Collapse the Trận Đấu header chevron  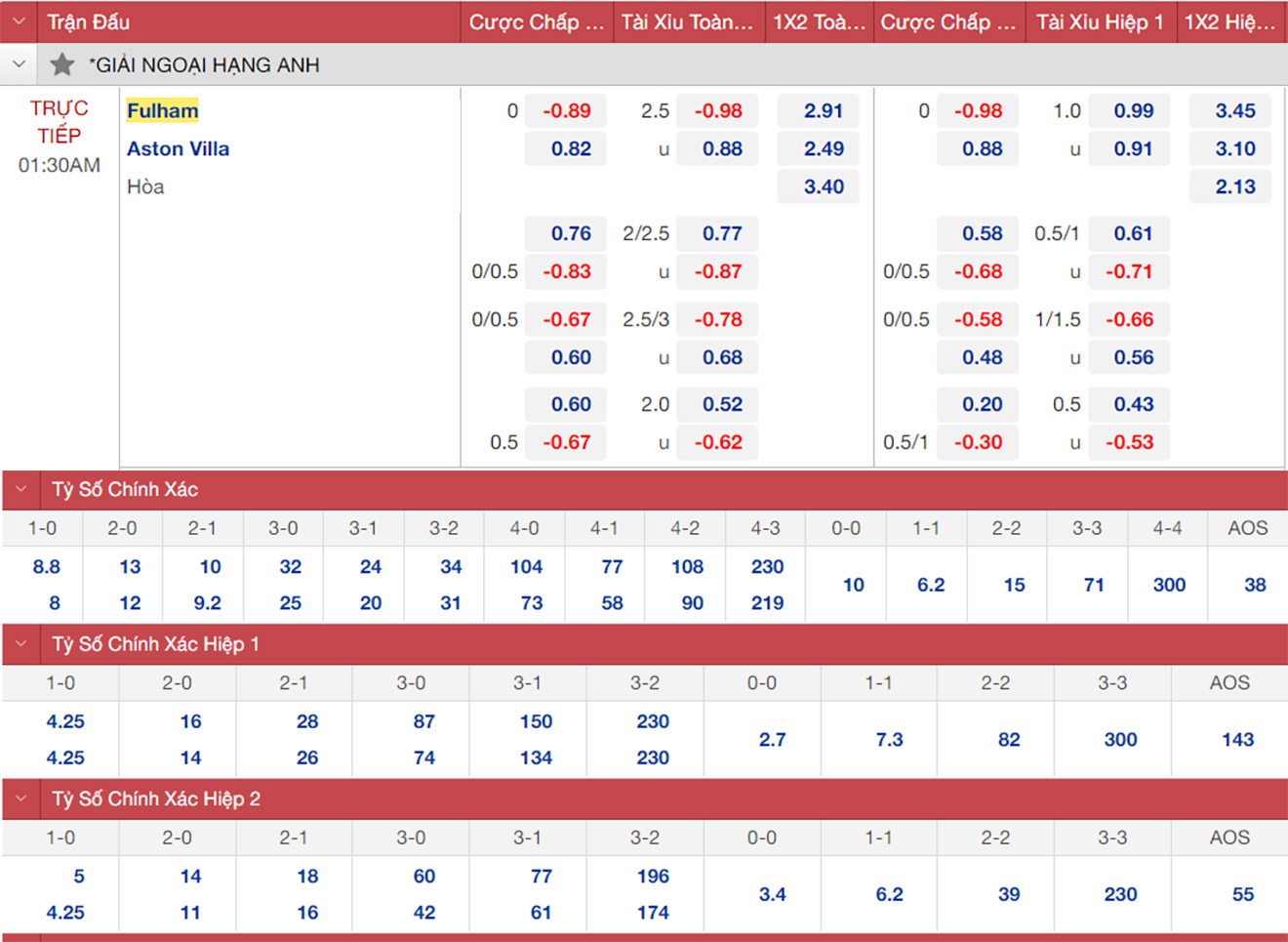19,21
